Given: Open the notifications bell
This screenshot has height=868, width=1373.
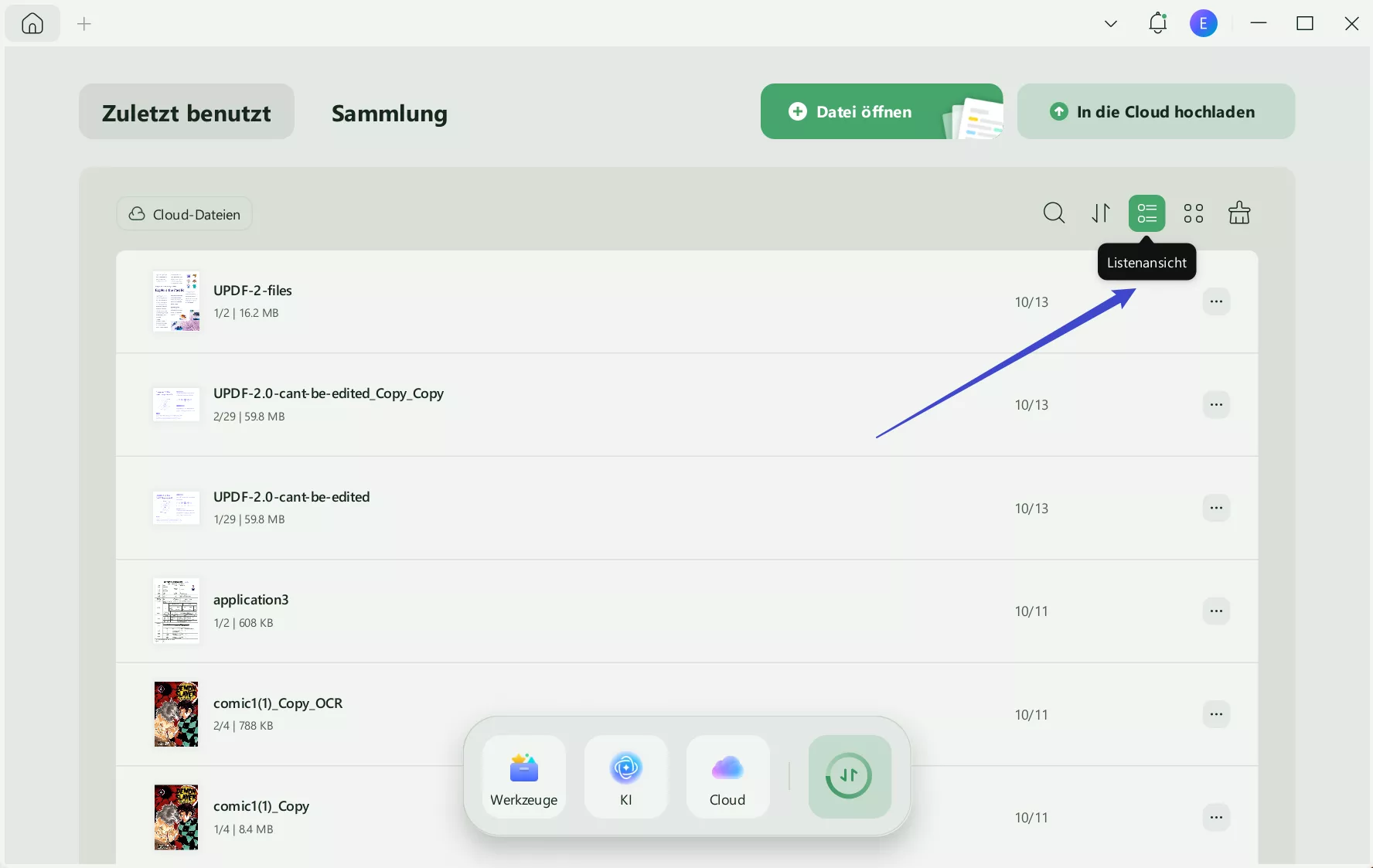Looking at the screenshot, I should pos(1157,23).
